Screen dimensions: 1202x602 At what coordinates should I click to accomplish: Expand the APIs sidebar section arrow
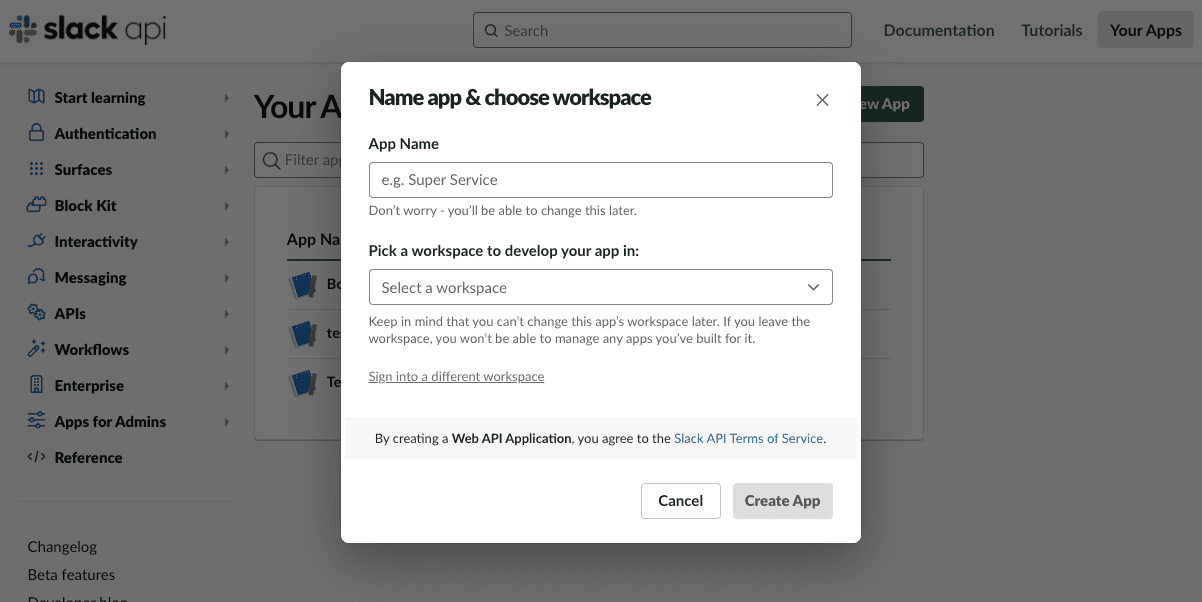tap(227, 314)
